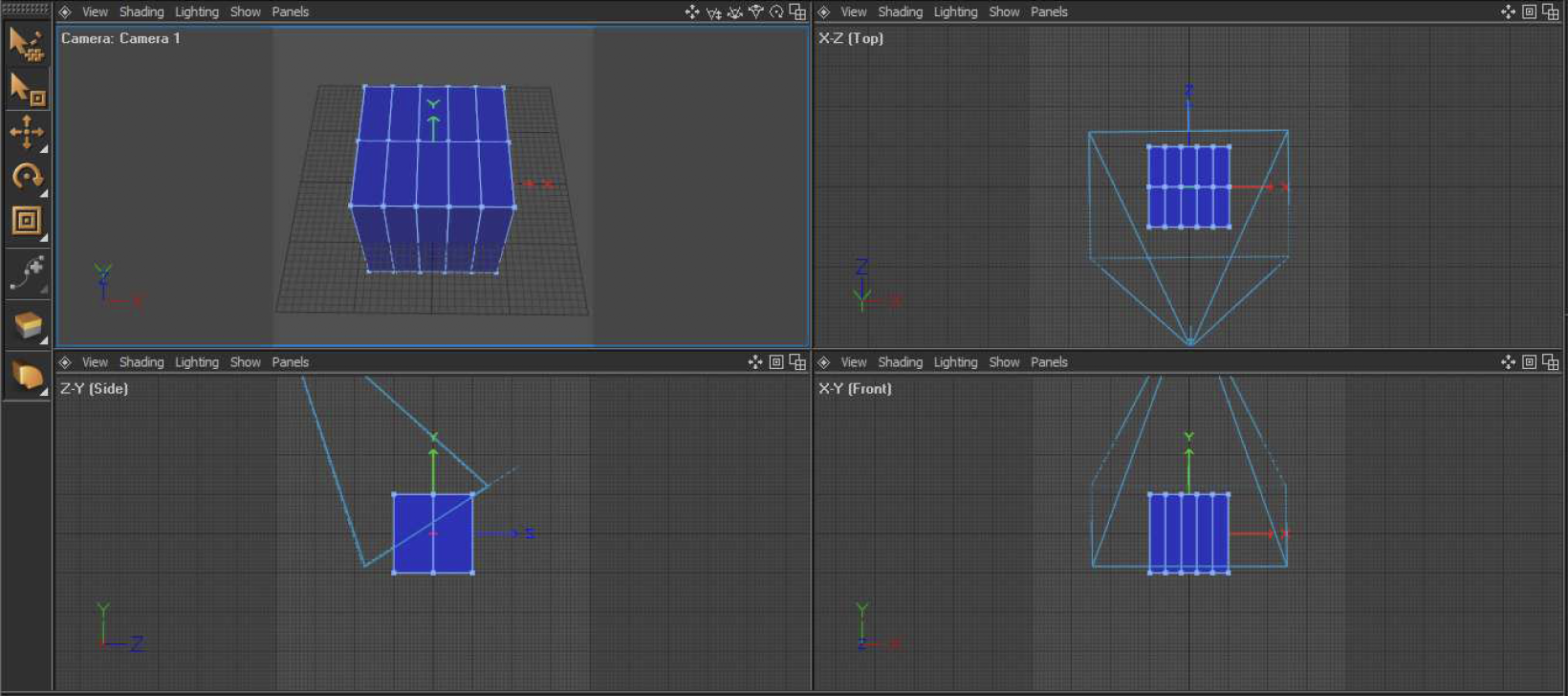Image resolution: width=1568 pixels, height=696 pixels.
Task: Toggle maximize of the Front viewport
Action: (x=1529, y=362)
